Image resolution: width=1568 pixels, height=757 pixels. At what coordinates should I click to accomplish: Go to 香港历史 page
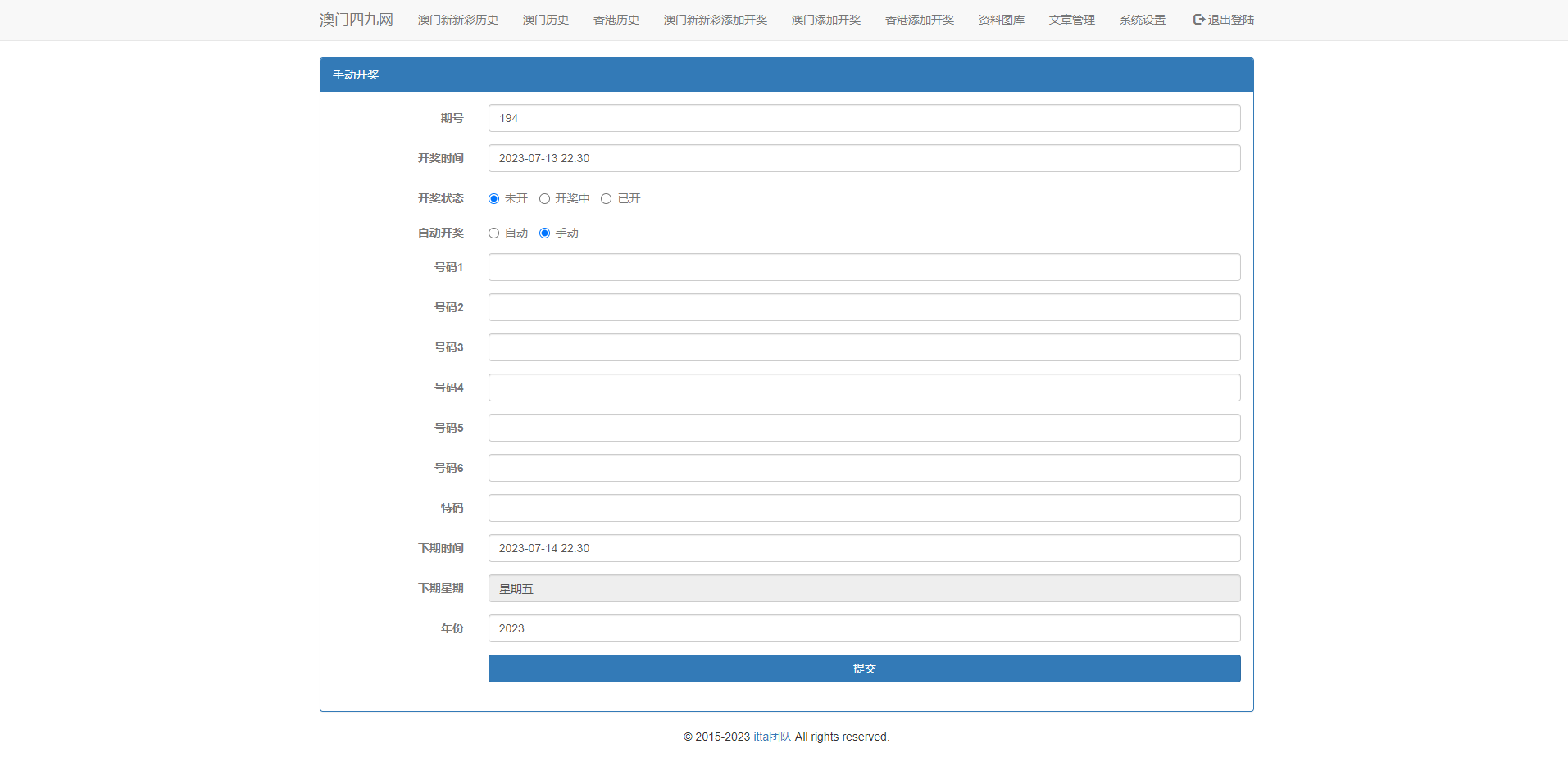click(616, 20)
